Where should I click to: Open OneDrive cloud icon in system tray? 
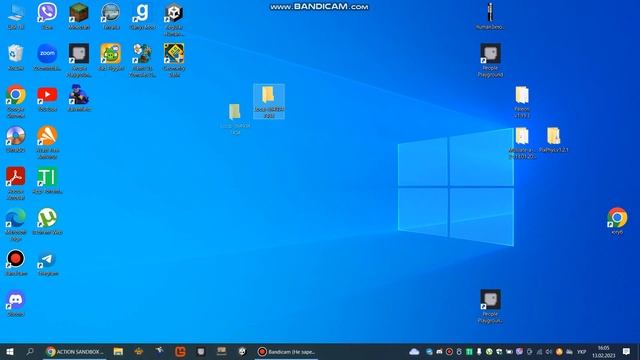tap(414, 351)
